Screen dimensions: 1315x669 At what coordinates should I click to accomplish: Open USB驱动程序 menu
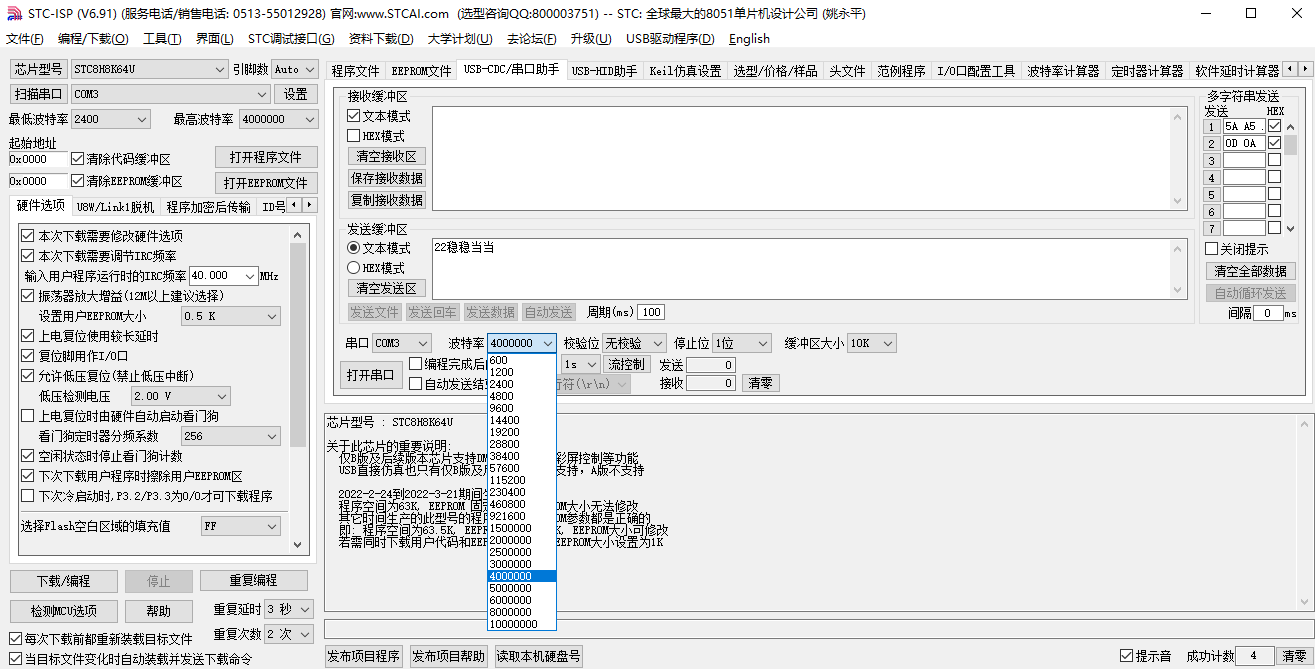coord(670,39)
